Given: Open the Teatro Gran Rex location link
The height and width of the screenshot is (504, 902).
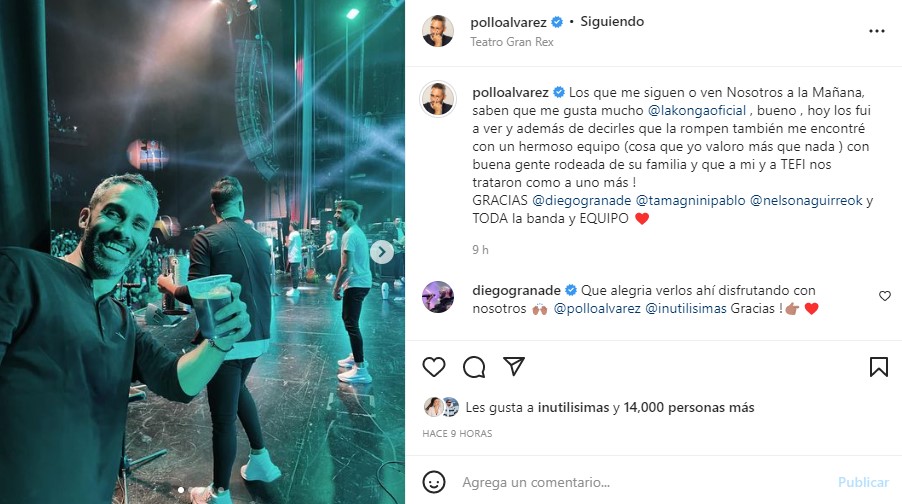Looking at the screenshot, I should pyautogui.click(x=512, y=41).
